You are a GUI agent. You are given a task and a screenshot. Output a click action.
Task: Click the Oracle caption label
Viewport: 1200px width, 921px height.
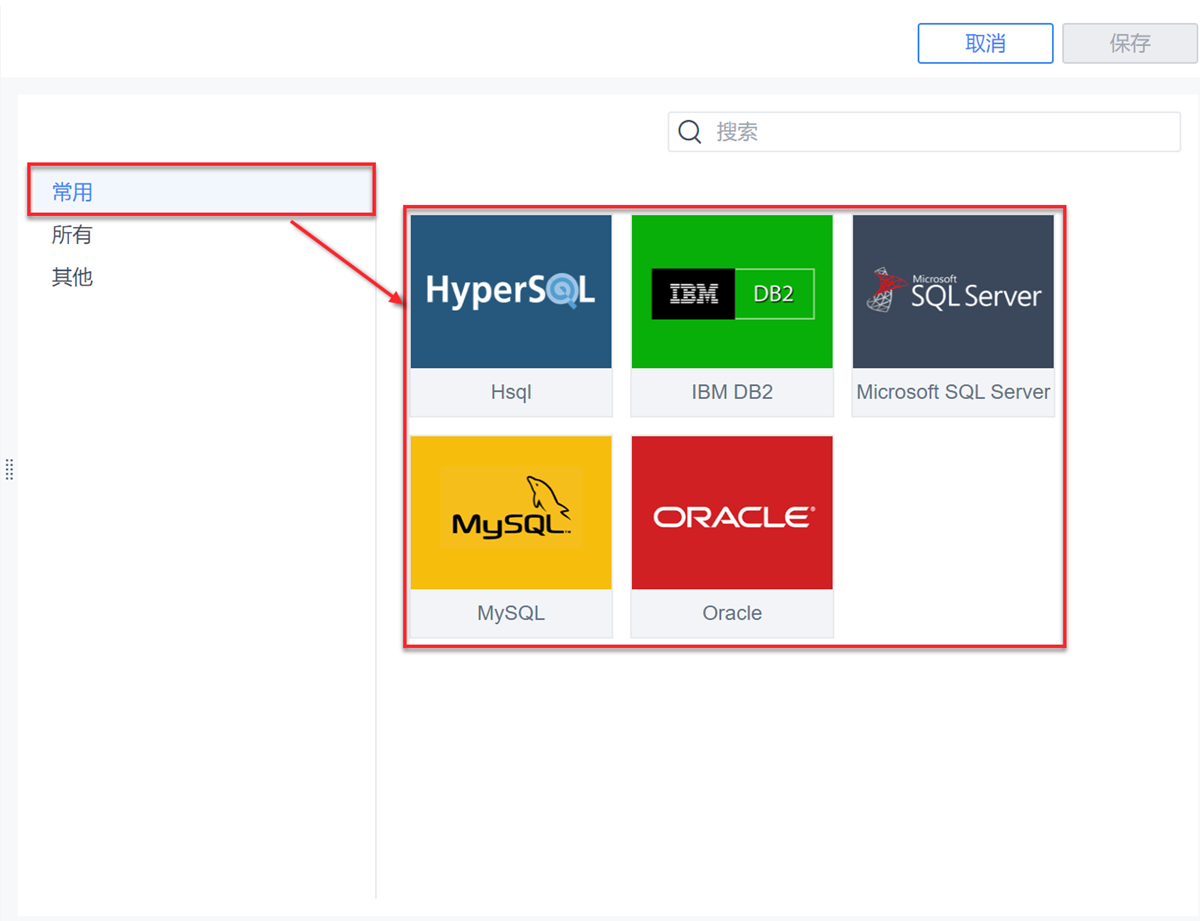tap(732, 613)
